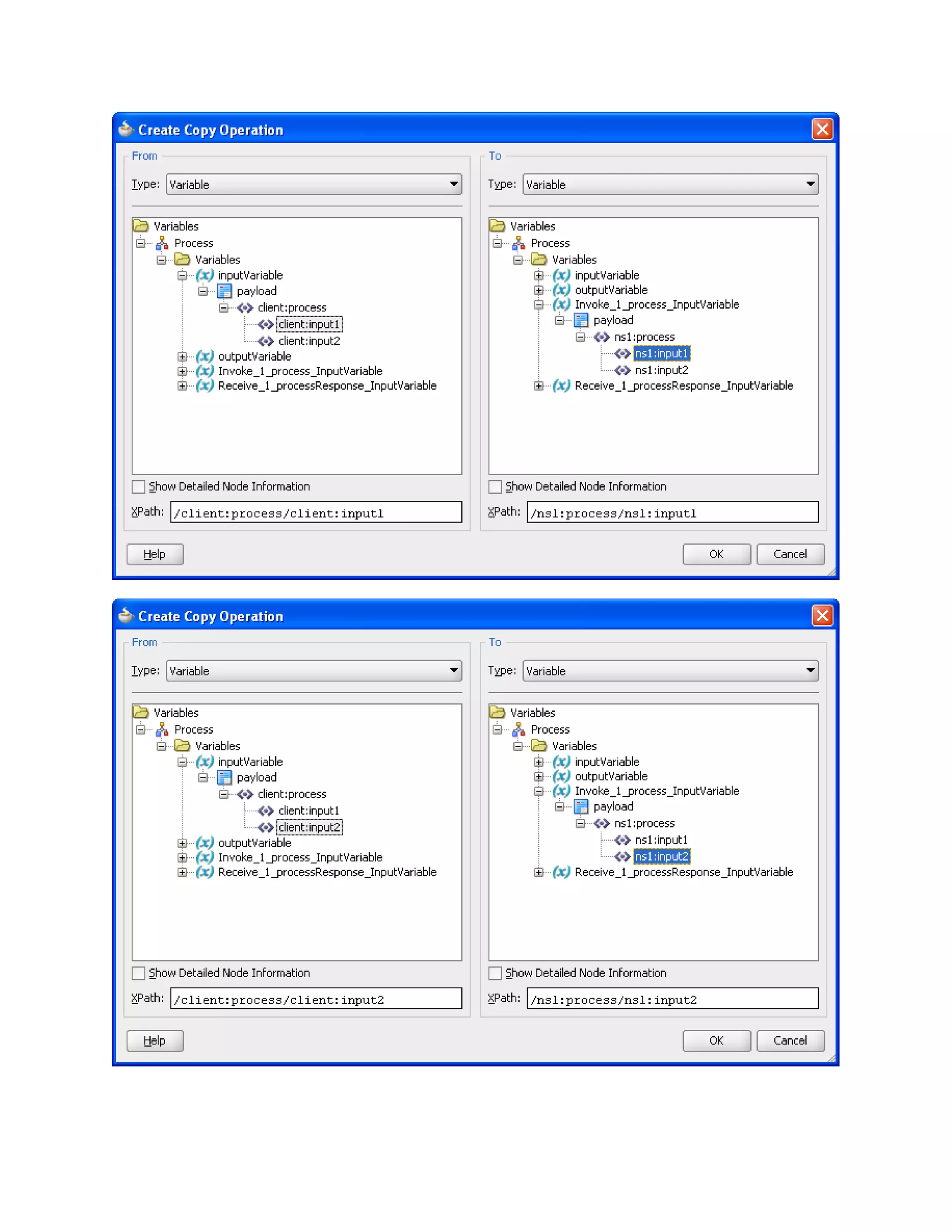
Task: Select ns1:input2 in the top dialog To tree
Action: pyautogui.click(x=661, y=371)
